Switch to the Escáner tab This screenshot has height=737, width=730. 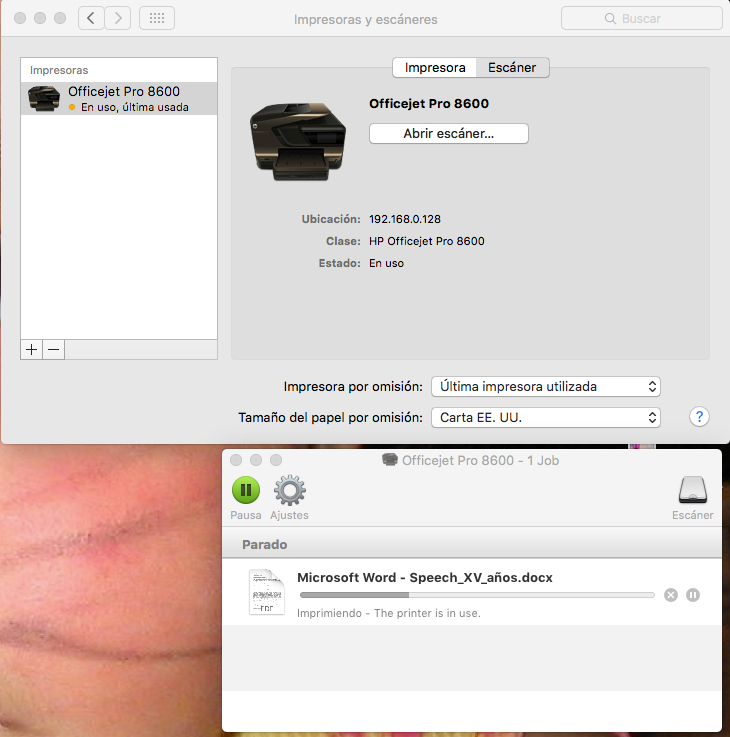coord(512,68)
